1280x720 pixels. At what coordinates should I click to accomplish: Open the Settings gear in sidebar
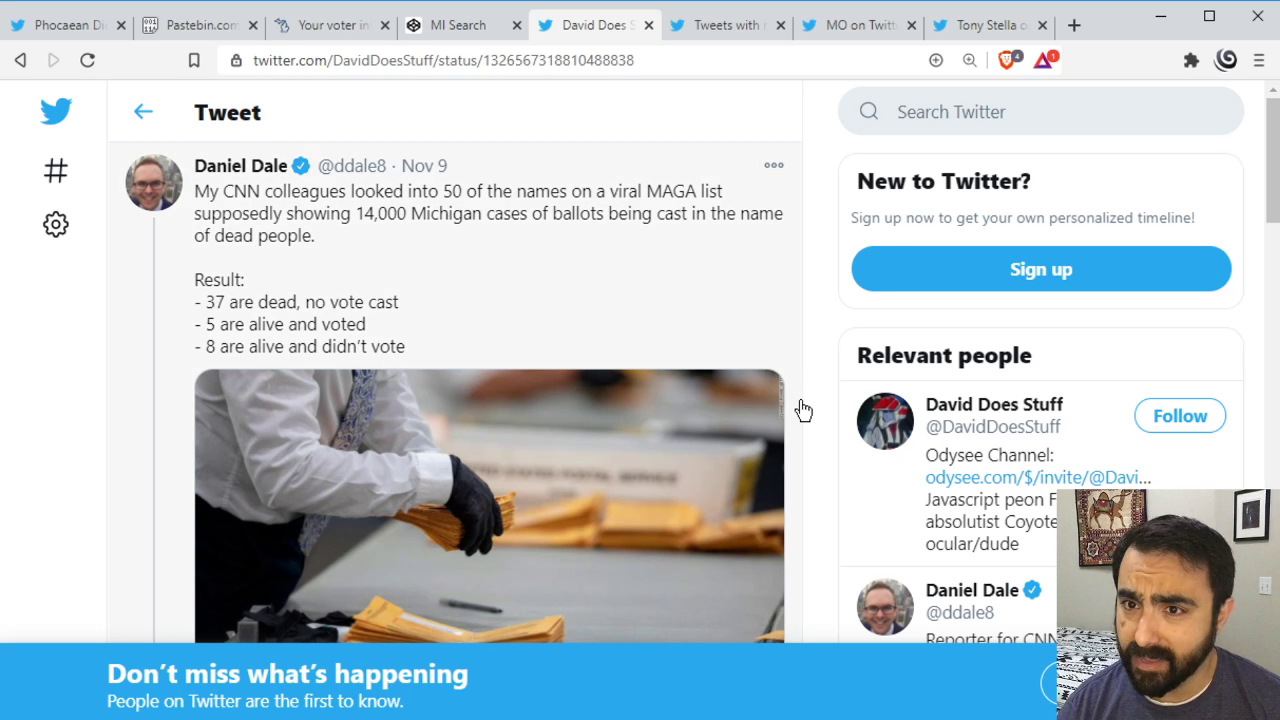pyautogui.click(x=56, y=224)
